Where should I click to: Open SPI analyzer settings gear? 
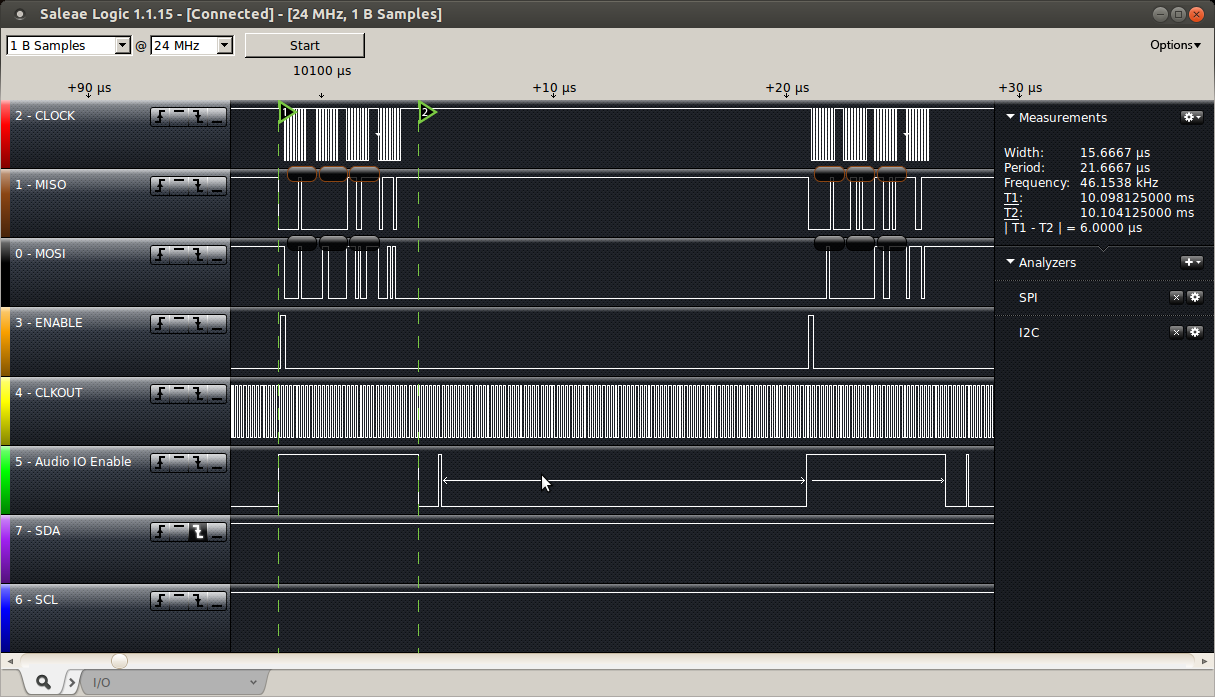point(1194,297)
